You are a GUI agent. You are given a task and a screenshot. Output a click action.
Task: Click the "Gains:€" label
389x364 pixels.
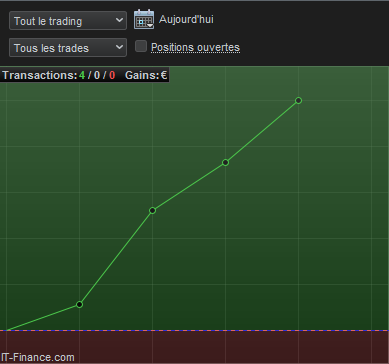click(x=146, y=75)
